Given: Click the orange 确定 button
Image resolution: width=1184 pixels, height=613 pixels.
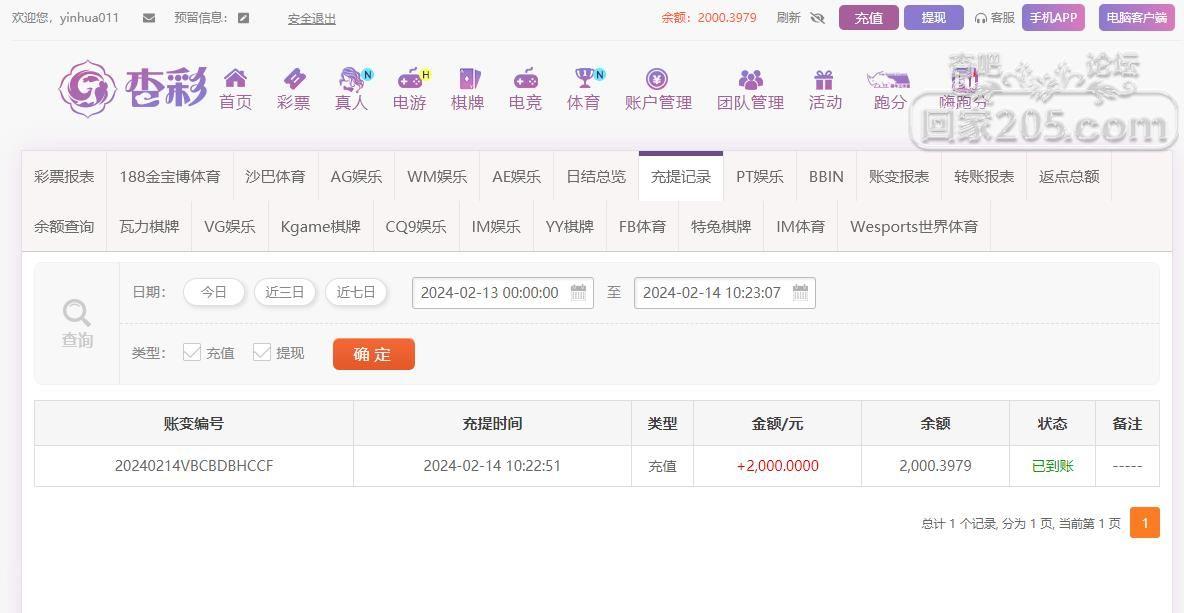Looking at the screenshot, I should (374, 354).
